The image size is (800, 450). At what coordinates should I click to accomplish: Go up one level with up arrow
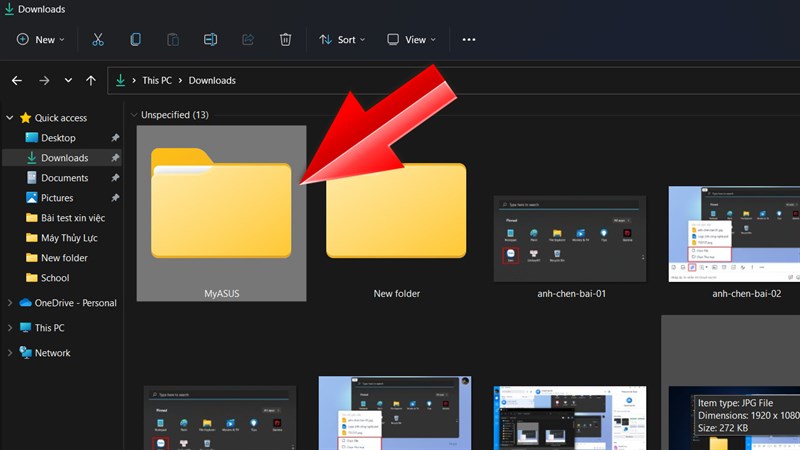(91, 81)
